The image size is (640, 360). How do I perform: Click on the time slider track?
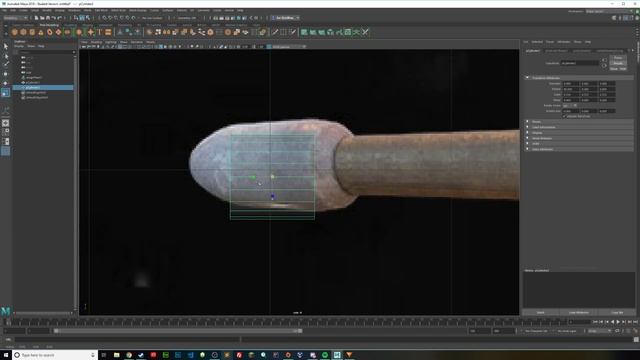pos(286,322)
